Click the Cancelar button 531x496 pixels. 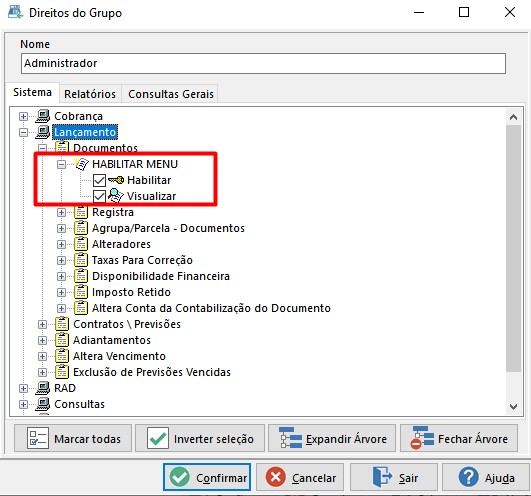click(x=300, y=477)
